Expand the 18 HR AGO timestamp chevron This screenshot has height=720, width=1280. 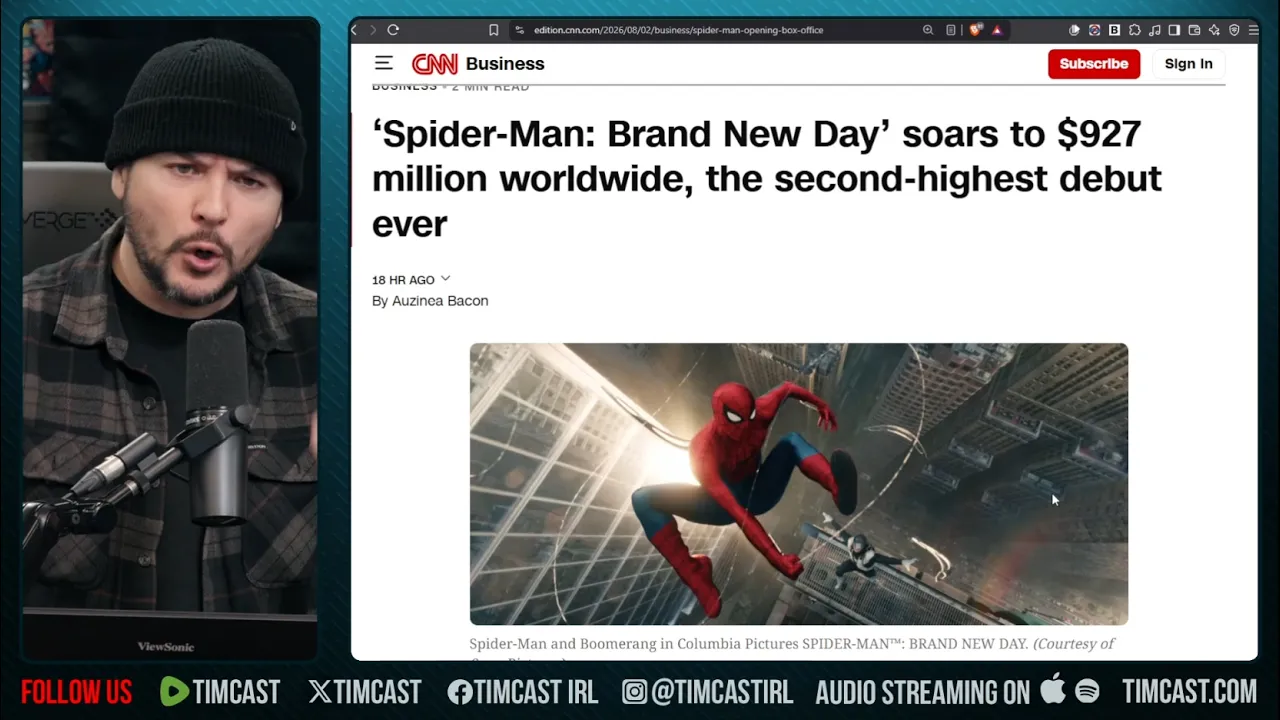coord(445,279)
